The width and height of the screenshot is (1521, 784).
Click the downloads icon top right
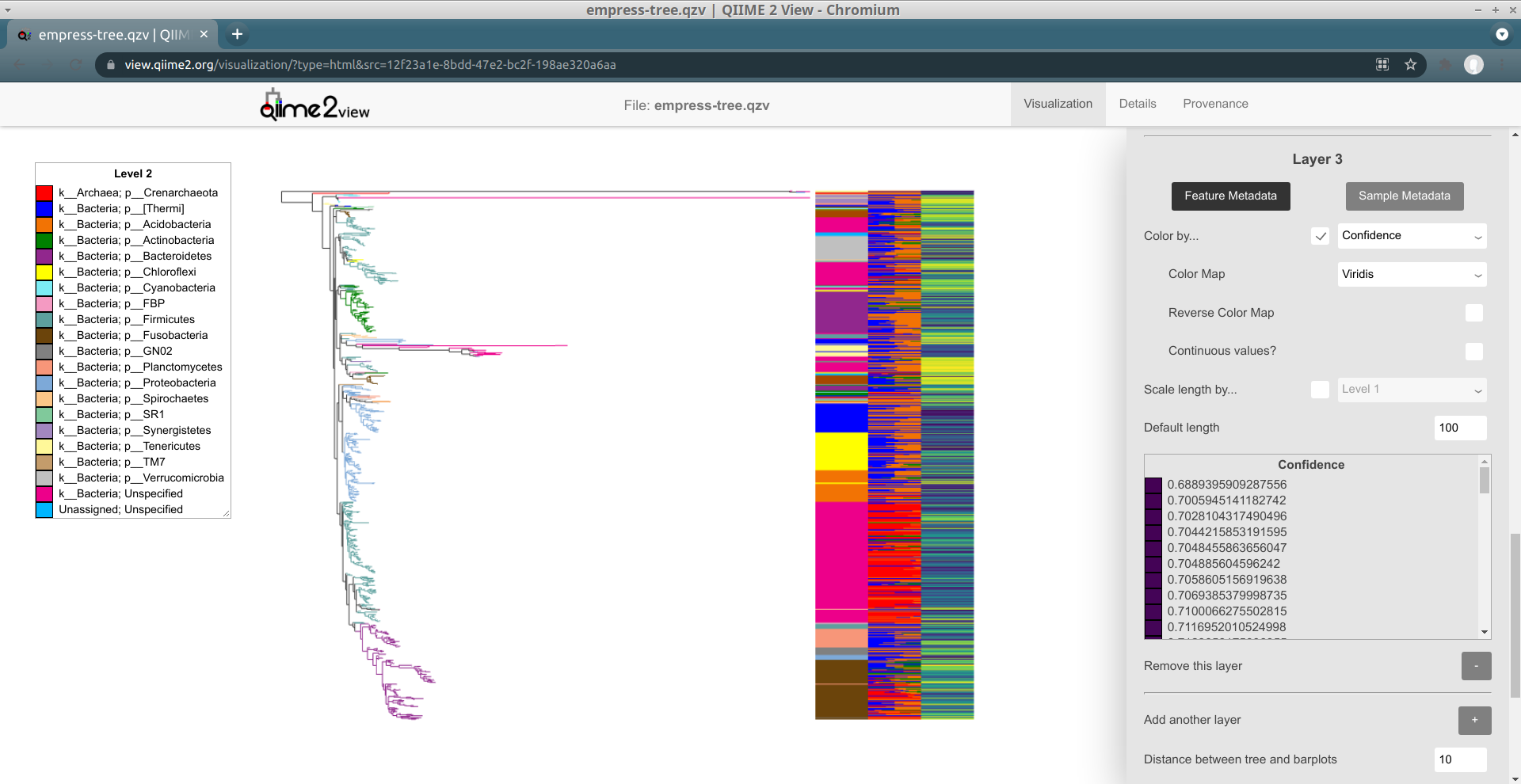(x=1502, y=34)
